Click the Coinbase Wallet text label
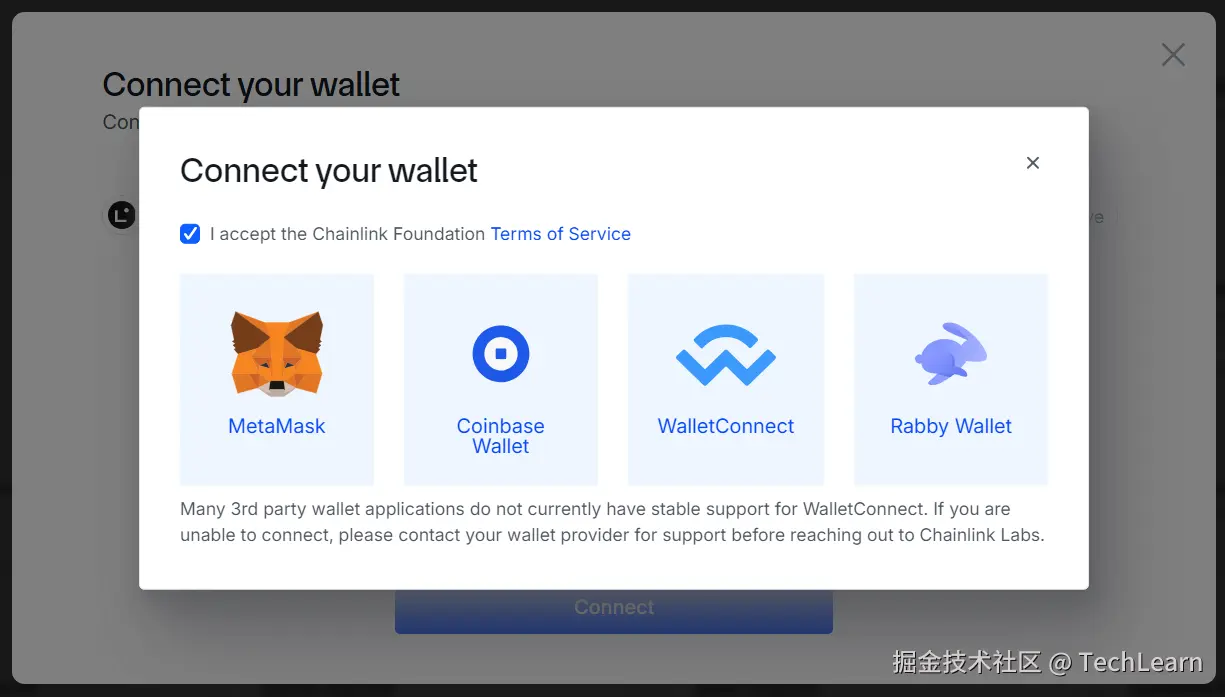The image size is (1225, 697). [501, 436]
